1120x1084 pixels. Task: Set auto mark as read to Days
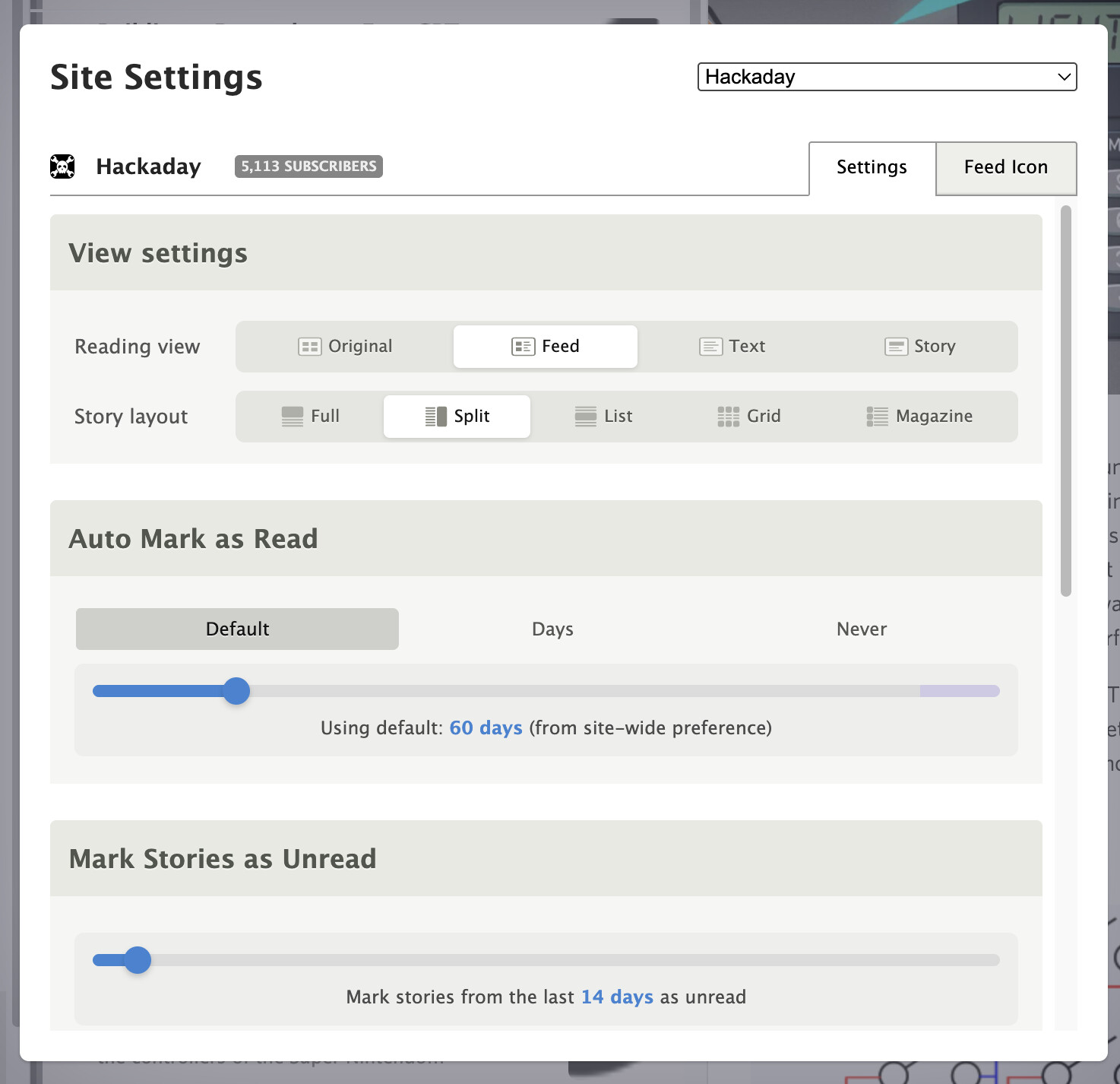click(552, 629)
